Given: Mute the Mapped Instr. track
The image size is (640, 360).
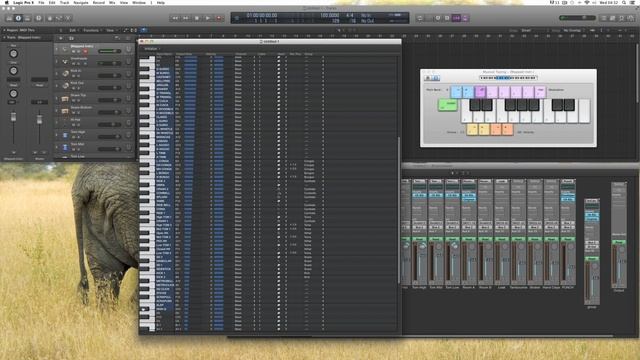Looking at the screenshot, I should (73, 52).
